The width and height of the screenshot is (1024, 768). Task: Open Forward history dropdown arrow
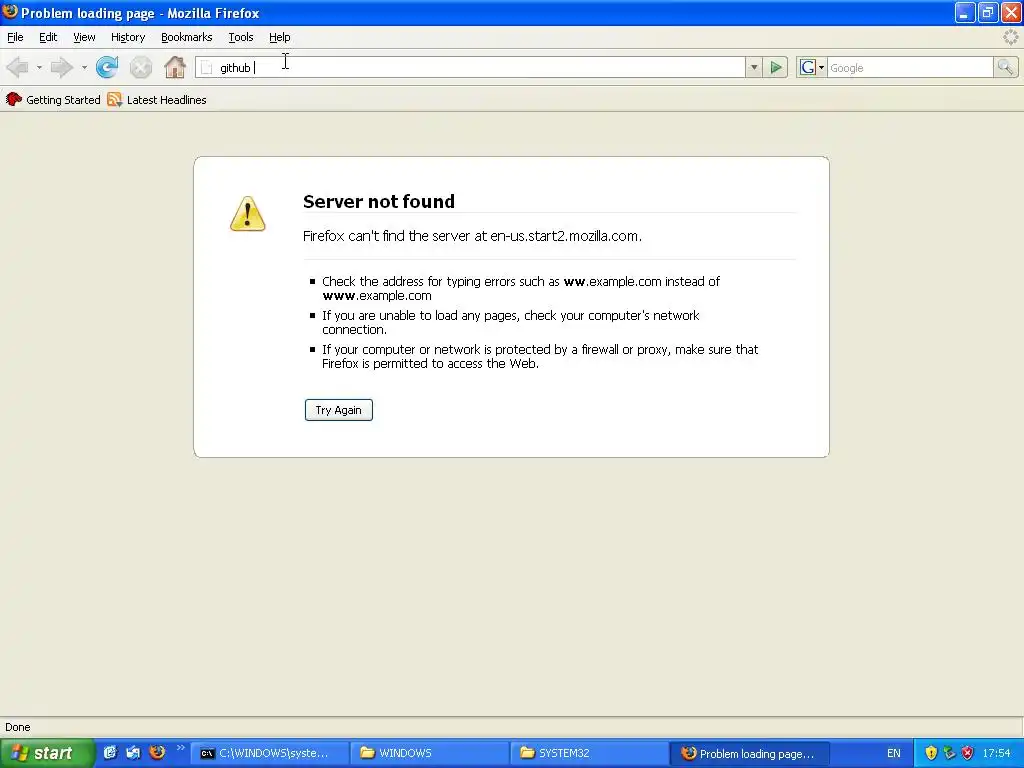click(x=84, y=67)
